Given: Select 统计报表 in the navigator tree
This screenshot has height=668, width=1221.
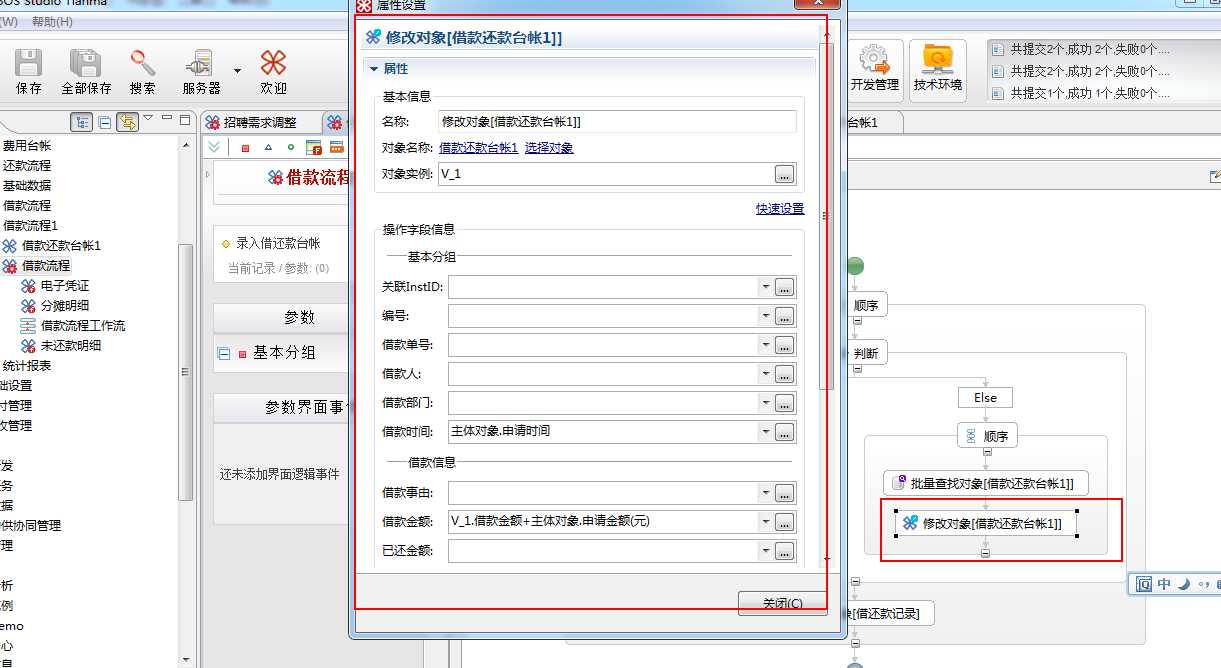Looking at the screenshot, I should click(x=27, y=365).
